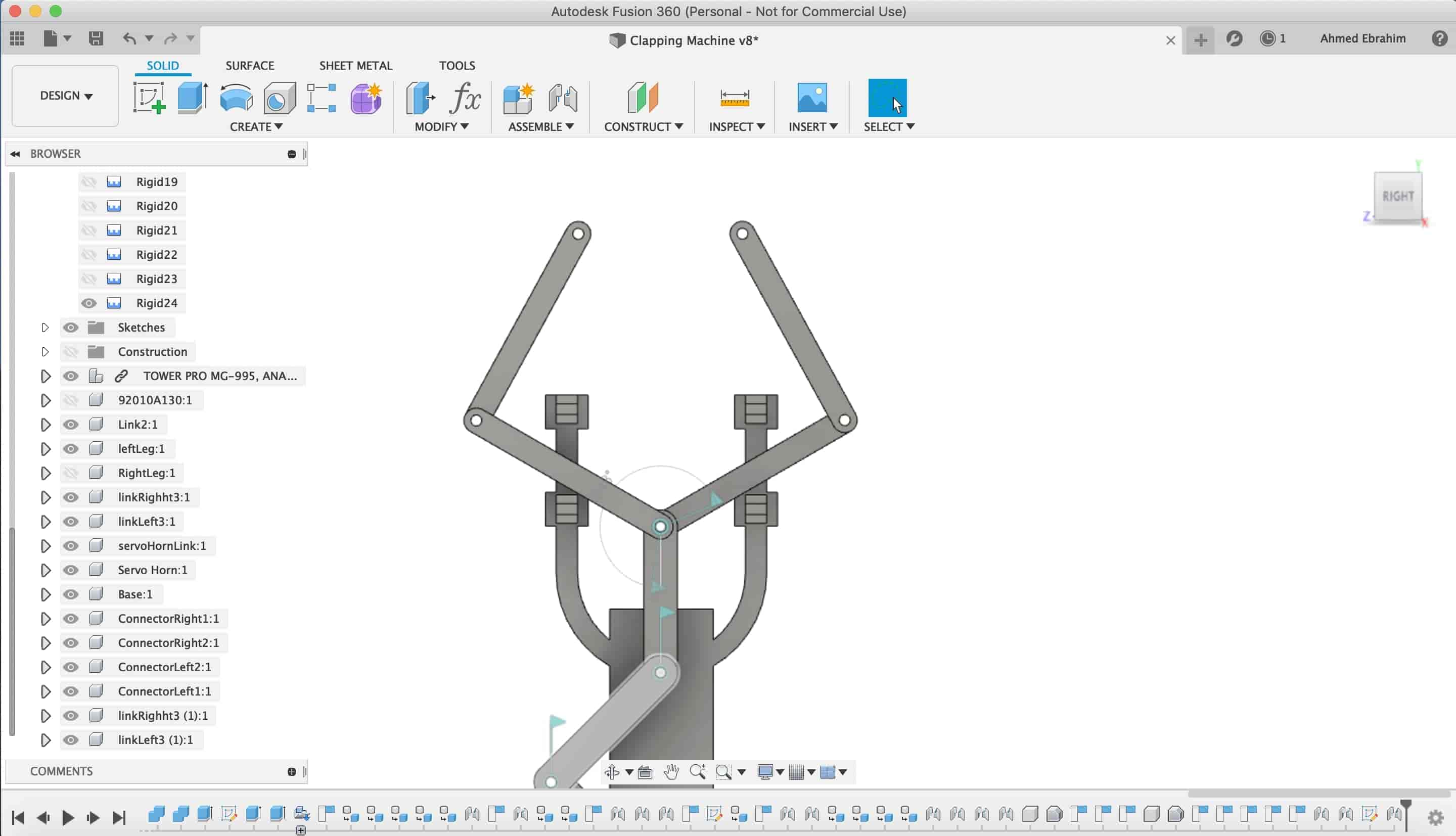The height and width of the screenshot is (836, 1456).
Task: Open the Help question mark icon
Action: (x=1439, y=38)
